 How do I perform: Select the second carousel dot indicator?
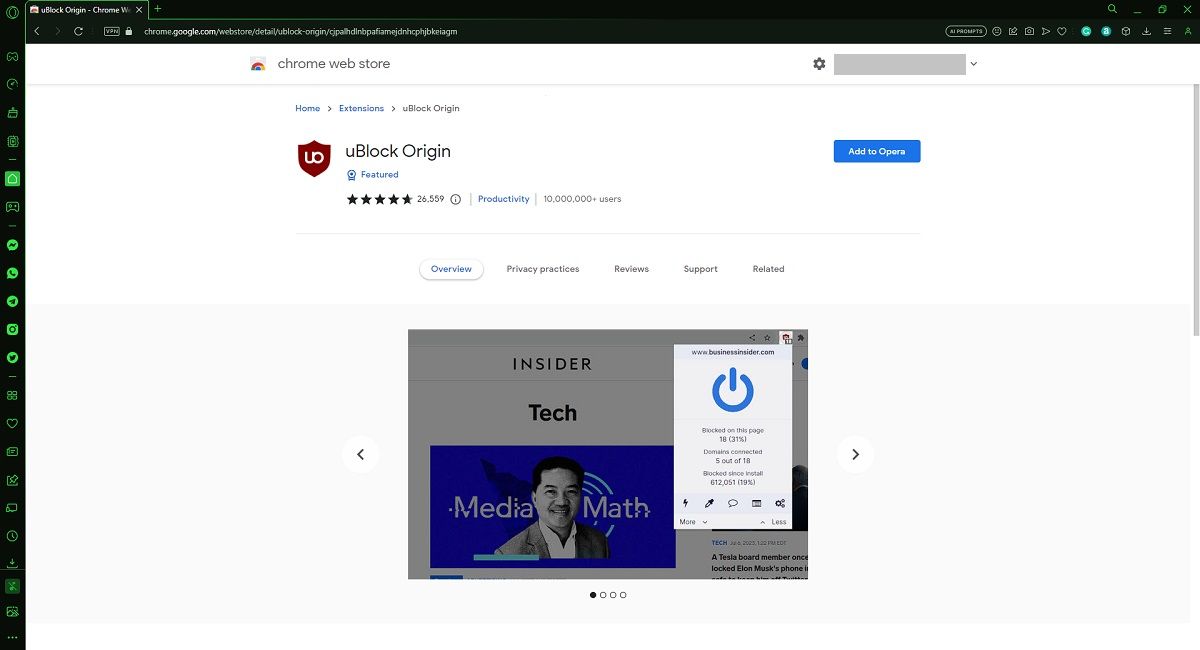coord(603,594)
